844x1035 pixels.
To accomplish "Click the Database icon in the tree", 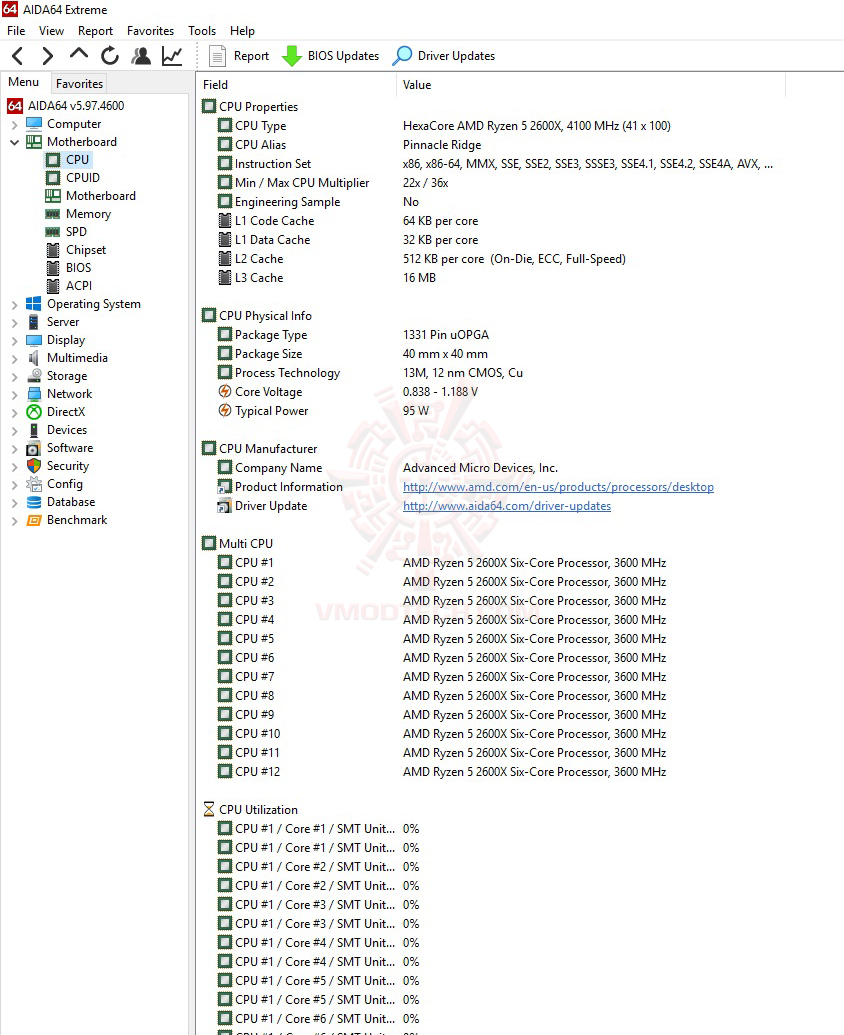I will click(x=34, y=502).
